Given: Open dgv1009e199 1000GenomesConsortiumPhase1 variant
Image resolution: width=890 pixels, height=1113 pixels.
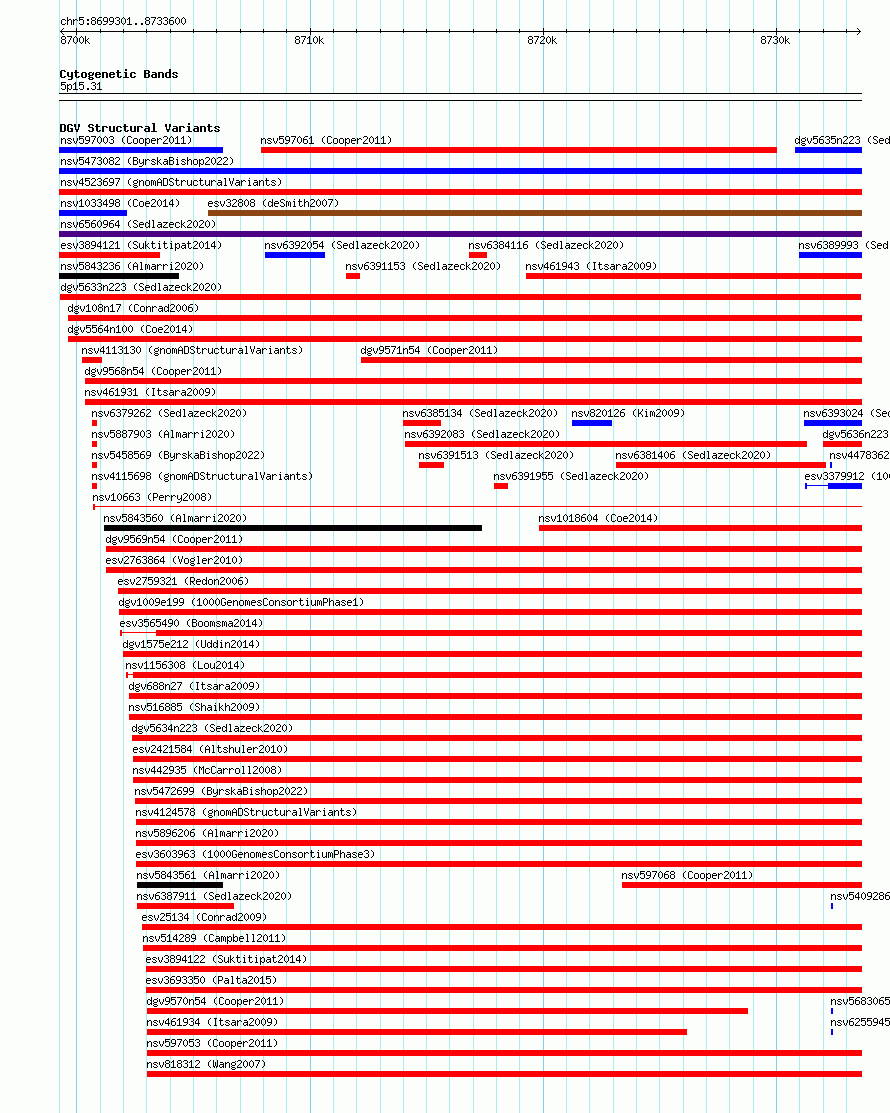Looking at the screenshot, I should click(241, 602).
